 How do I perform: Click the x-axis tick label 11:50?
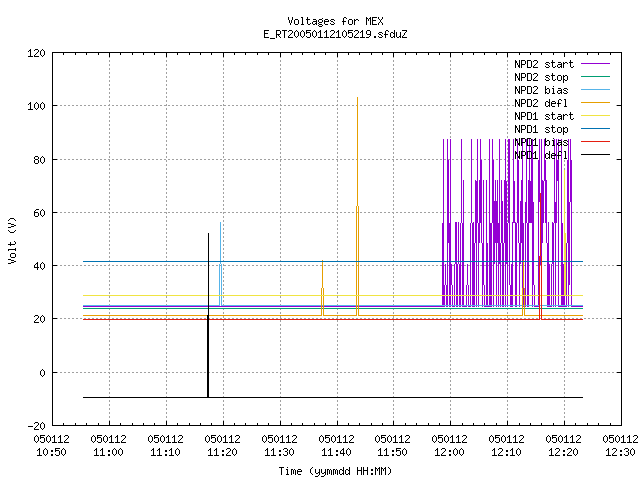pyautogui.click(x=393, y=452)
